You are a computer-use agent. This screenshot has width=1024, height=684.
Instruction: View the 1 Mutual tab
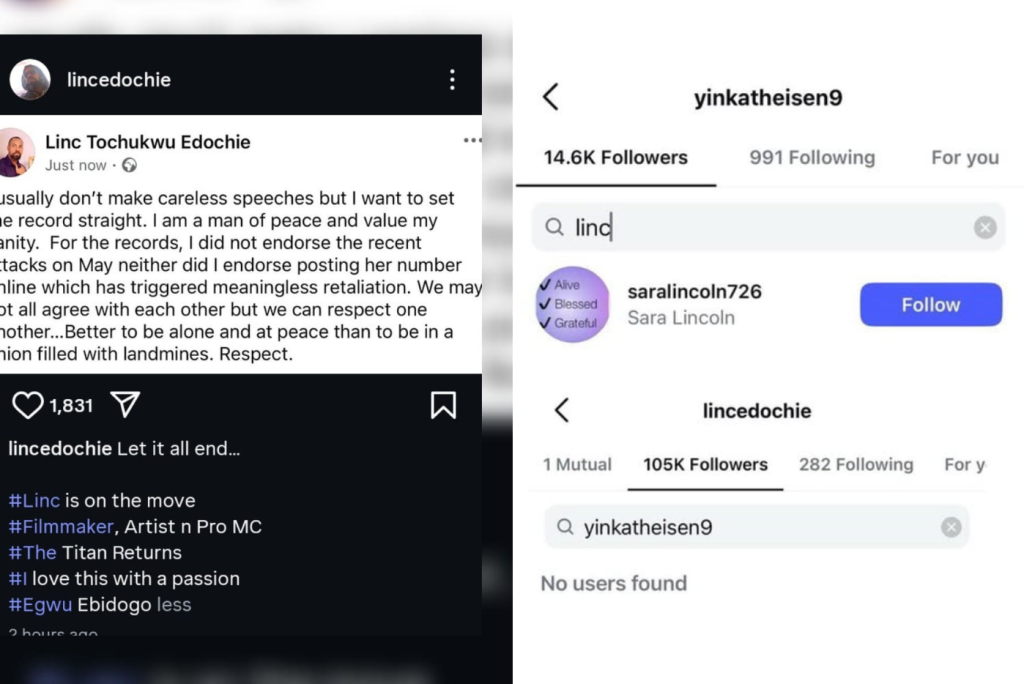[x=575, y=465]
